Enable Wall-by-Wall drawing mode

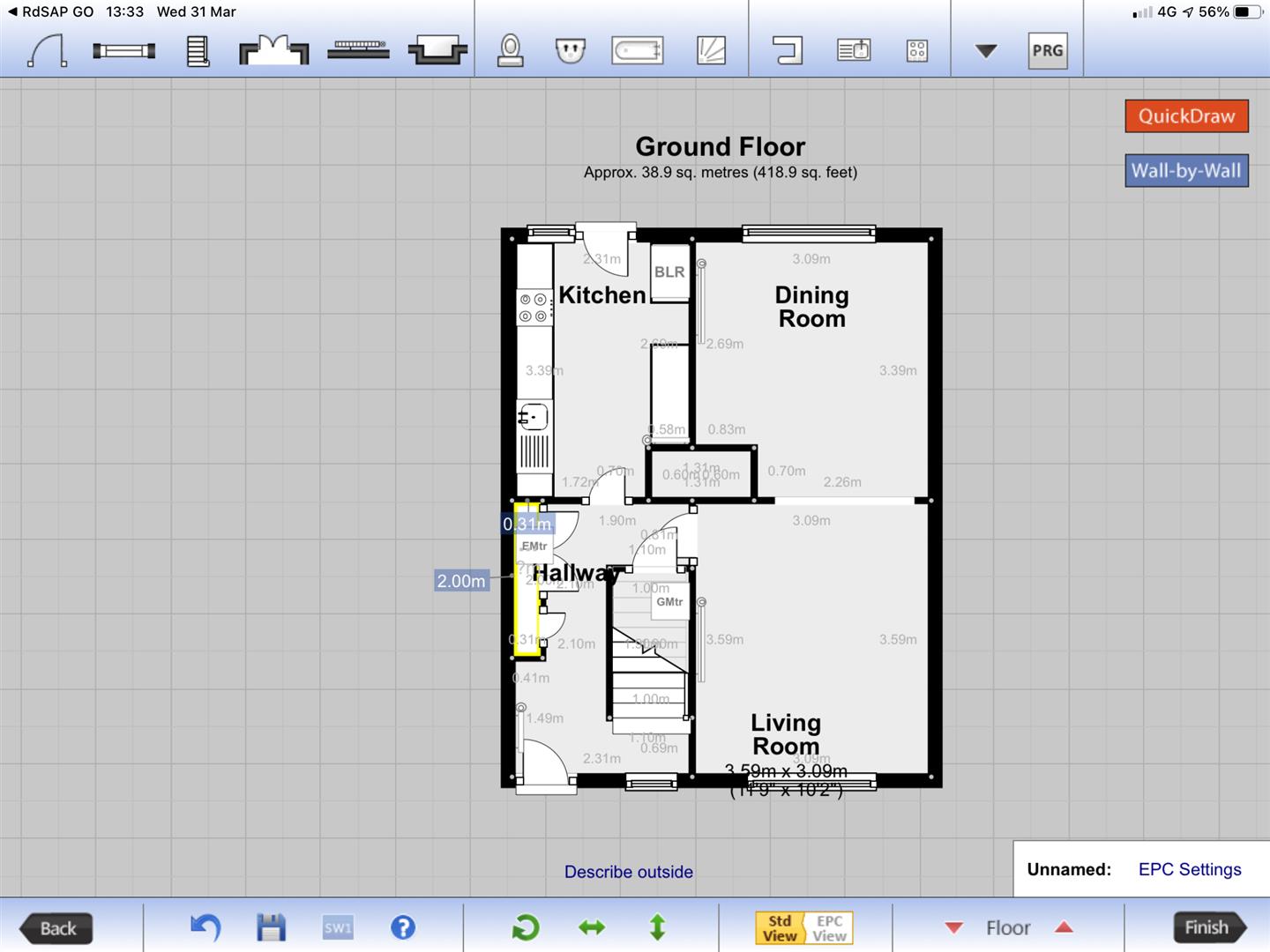coord(1185,171)
